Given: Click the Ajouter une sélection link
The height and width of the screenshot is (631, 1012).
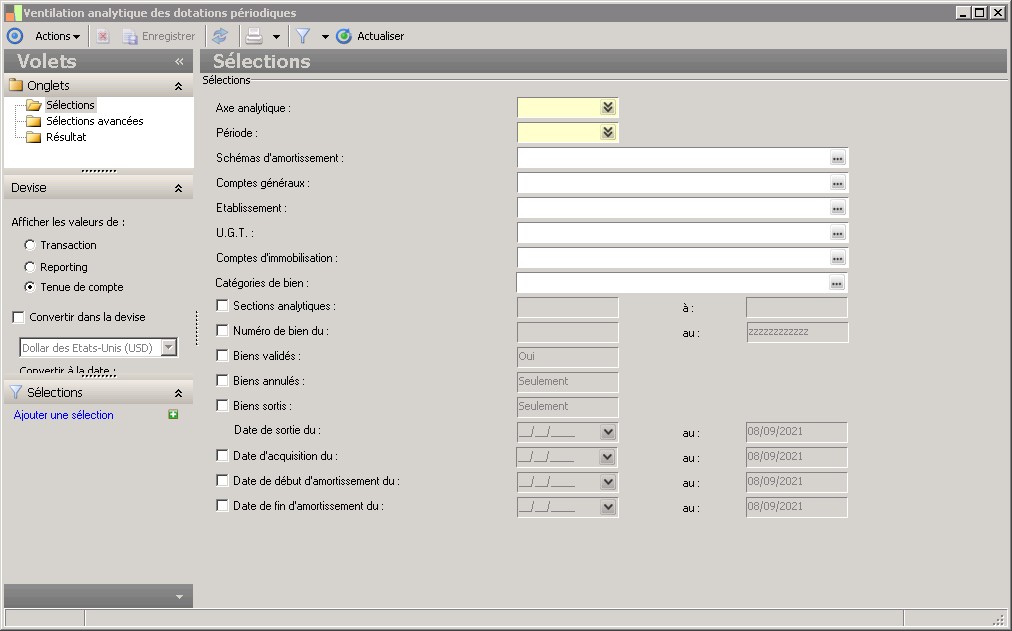Looking at the screenshot, I should pos(64,415).
